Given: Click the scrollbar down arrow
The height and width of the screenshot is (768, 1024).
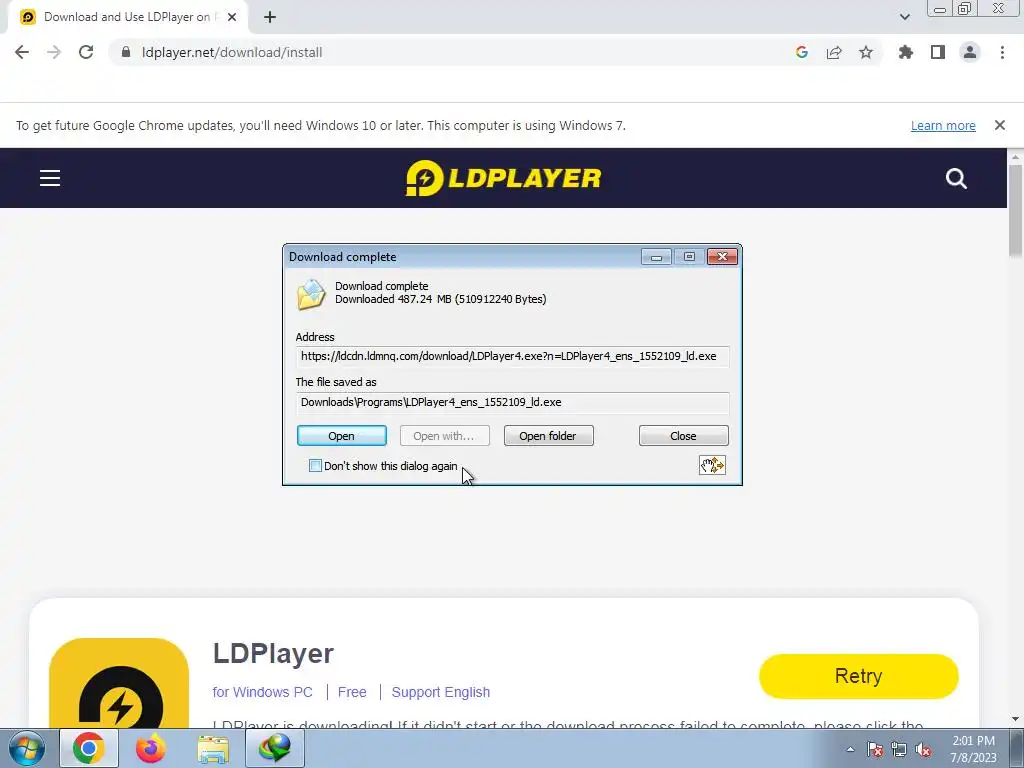Looking at the screenshot, I should click(1016, 720).
